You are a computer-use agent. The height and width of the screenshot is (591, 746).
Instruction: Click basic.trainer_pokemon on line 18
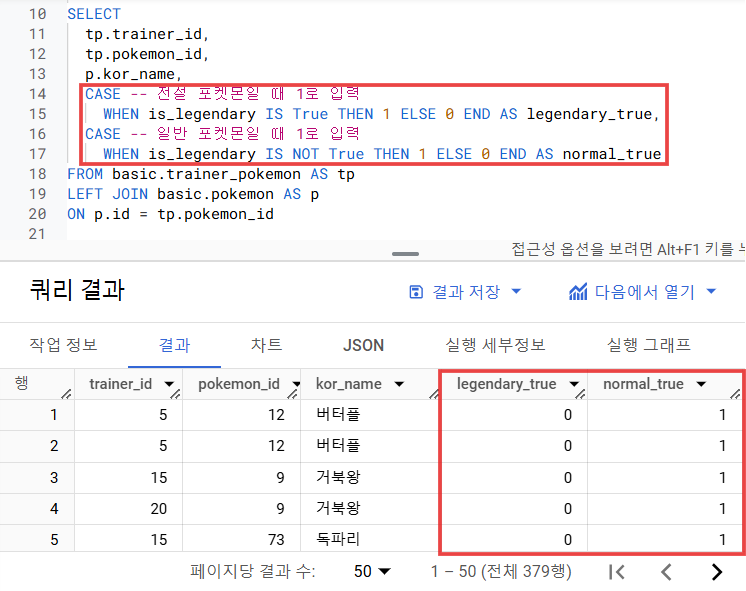click(x=206, y=174)
